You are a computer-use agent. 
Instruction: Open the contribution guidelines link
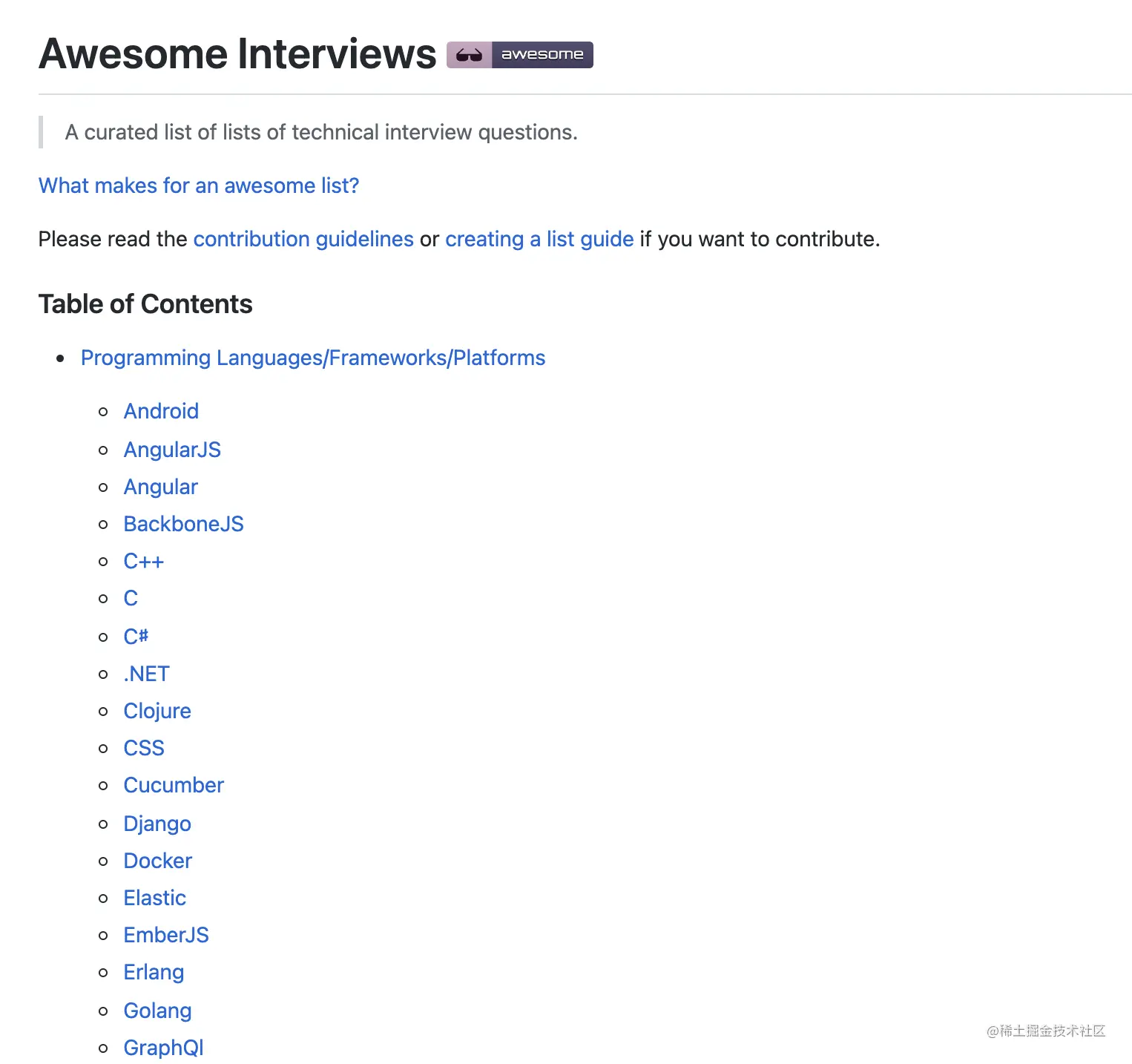pos(303,239)
